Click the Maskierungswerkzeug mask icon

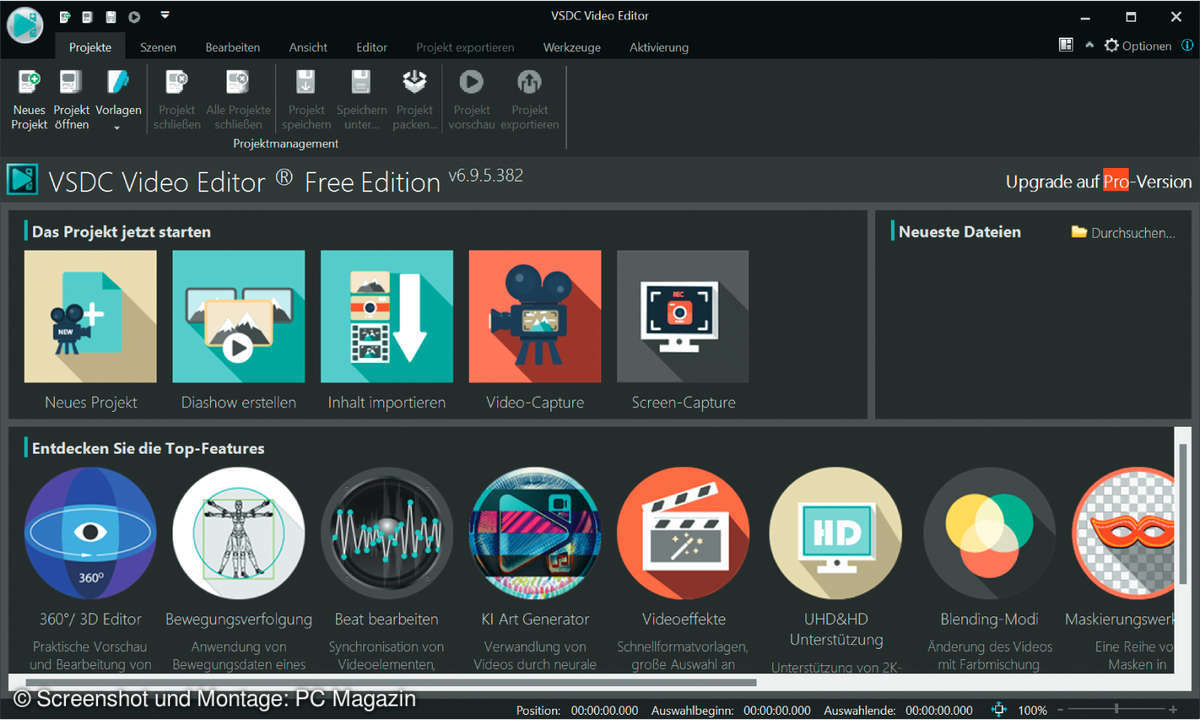1124,533
